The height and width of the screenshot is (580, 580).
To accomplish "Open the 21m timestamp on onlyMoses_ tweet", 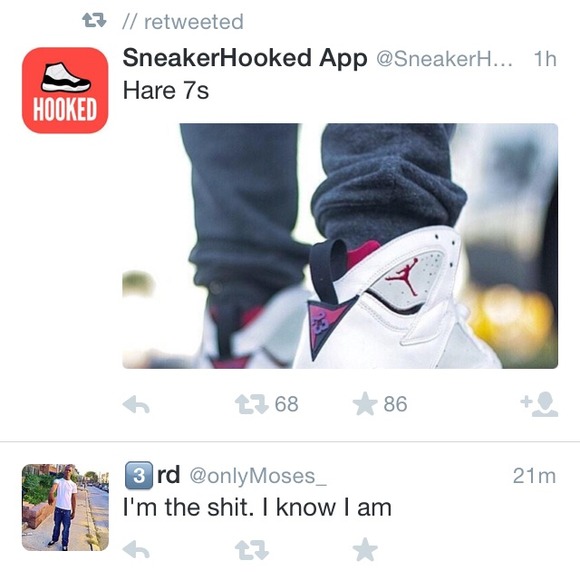I will (534, 476).
